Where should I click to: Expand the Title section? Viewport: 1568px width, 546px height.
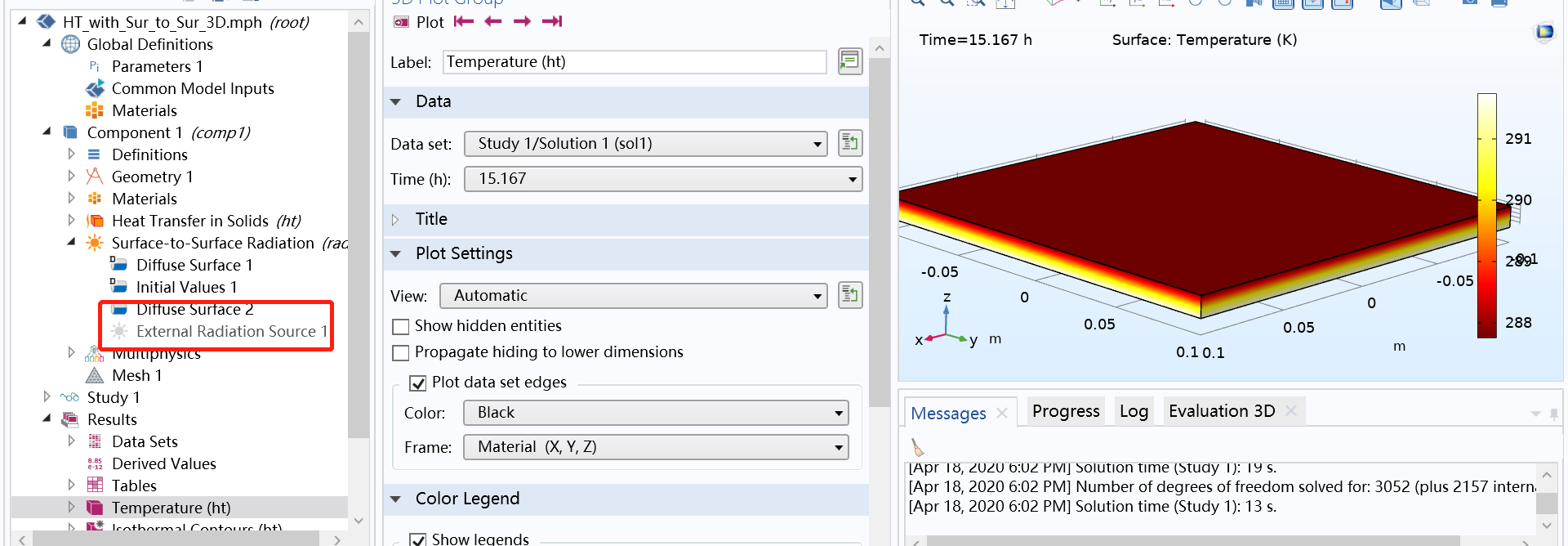pos(431,219)
